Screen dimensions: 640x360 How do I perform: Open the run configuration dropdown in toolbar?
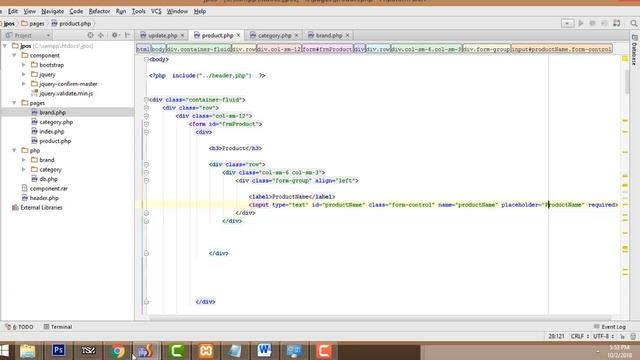pos(567,23)
